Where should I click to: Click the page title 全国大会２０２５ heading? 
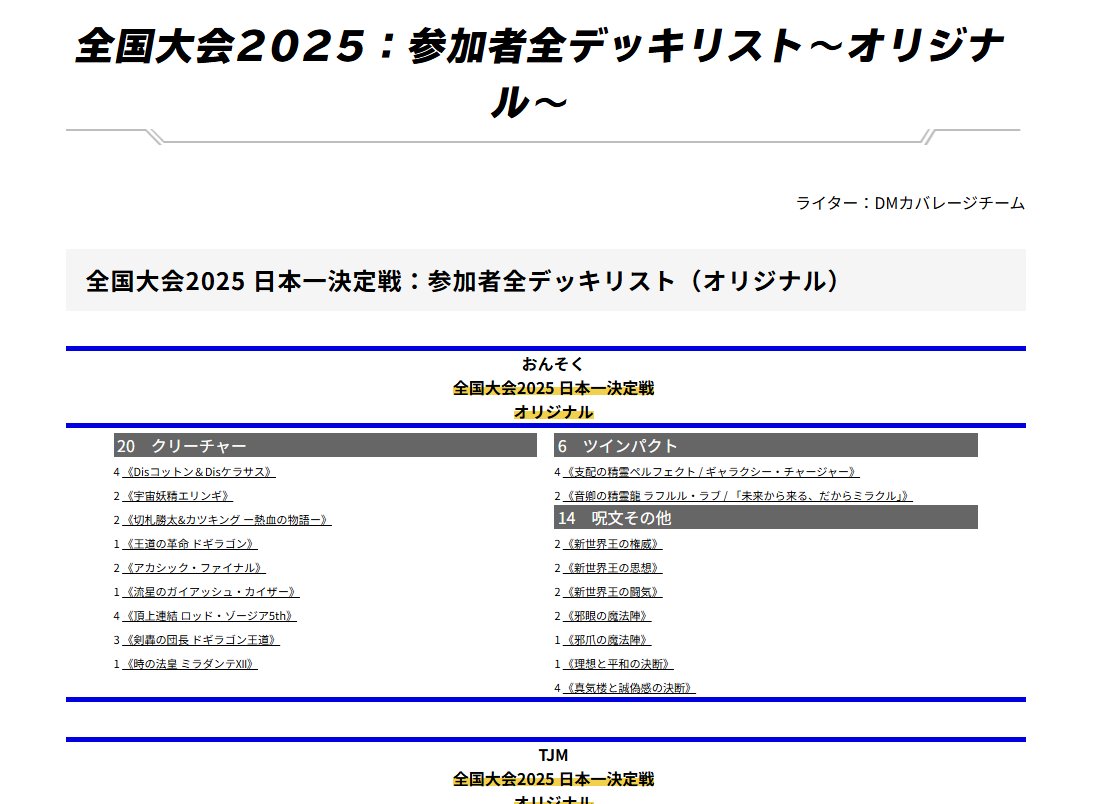pos(547,70)
